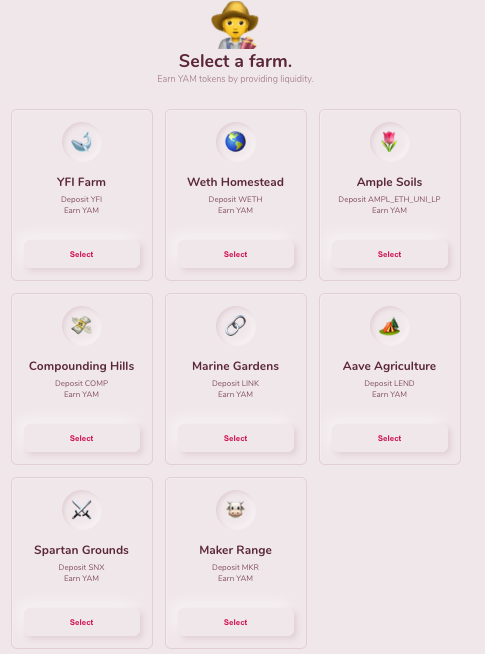Choose Select under Marine Gardens

click(236, 438)
